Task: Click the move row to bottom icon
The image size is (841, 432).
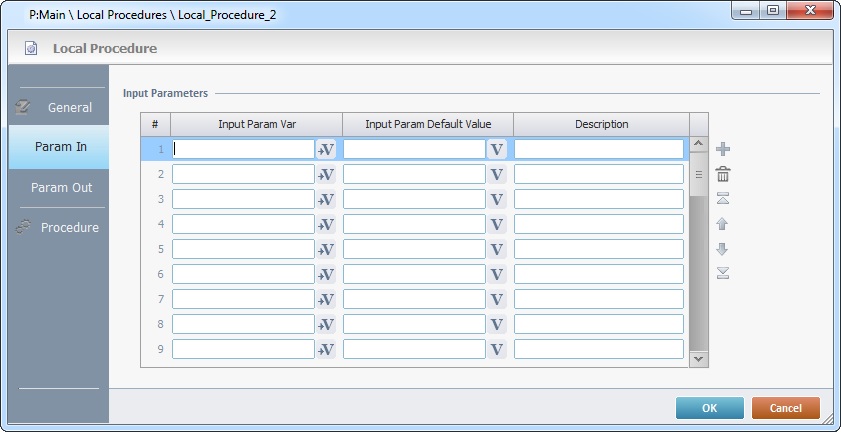Action: [723, 273]
